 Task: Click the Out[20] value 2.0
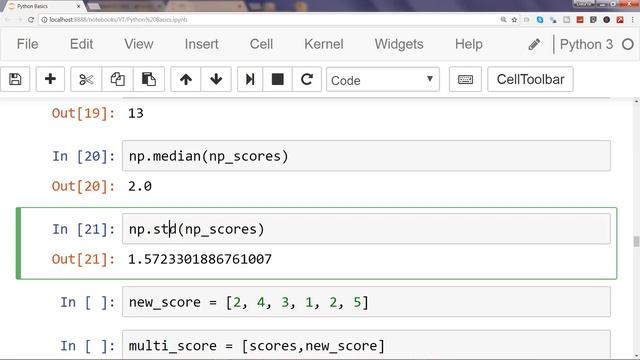pyautogui.click(x=140, y=186)
